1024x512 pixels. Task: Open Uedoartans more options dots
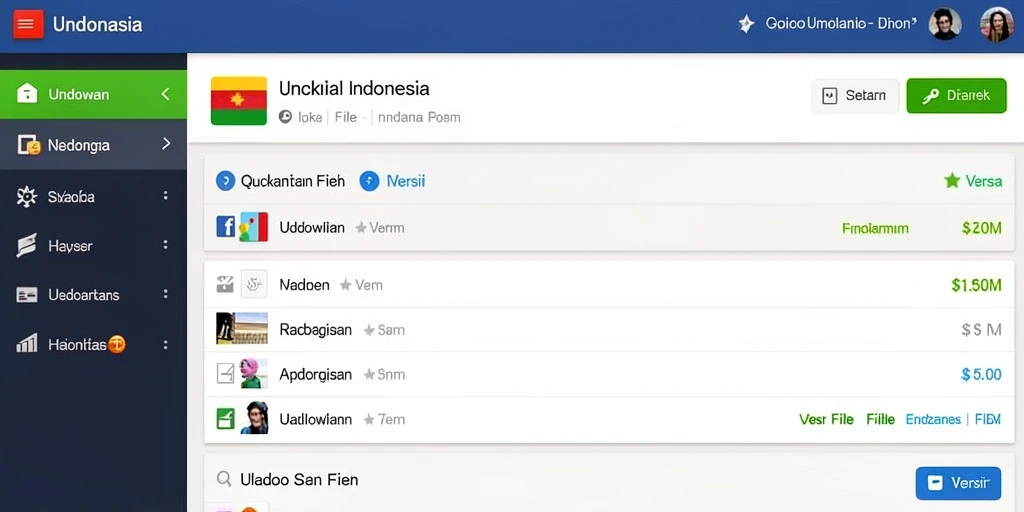point(166,294)
